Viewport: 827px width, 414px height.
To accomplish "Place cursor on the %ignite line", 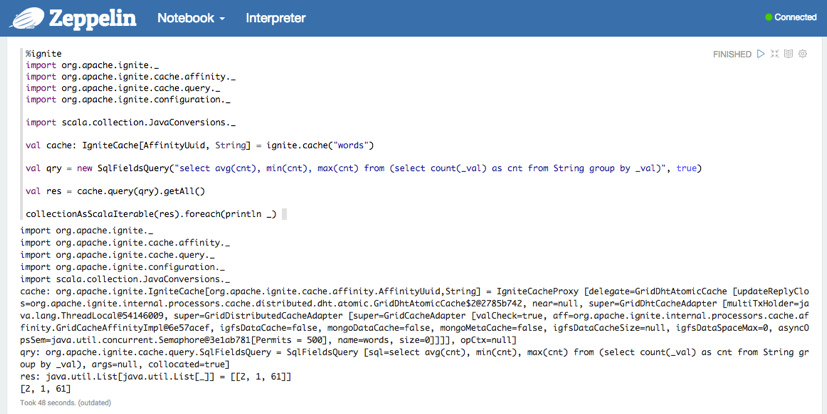I will click(x=44, y=53).
